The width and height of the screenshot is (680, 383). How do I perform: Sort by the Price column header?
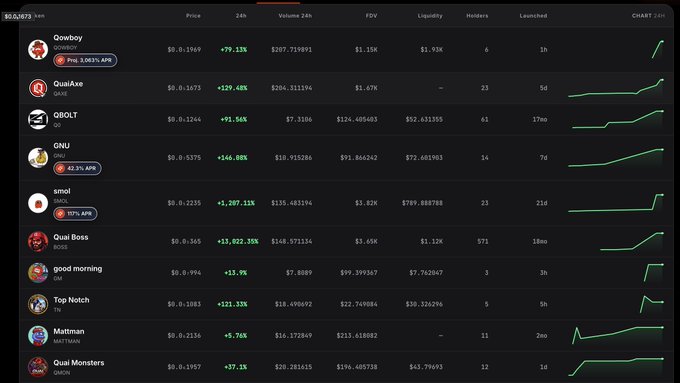(193, 16)
